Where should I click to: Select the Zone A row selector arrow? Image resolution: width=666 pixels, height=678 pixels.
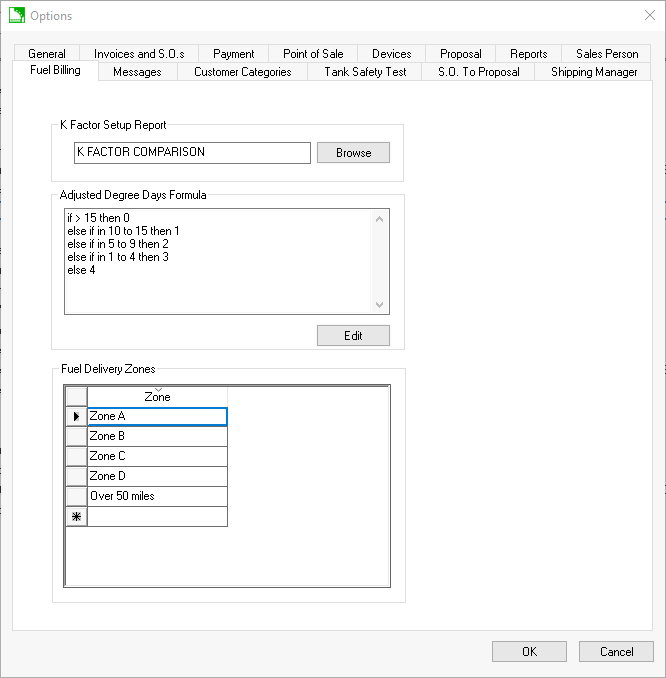click(x=76, y=416)
